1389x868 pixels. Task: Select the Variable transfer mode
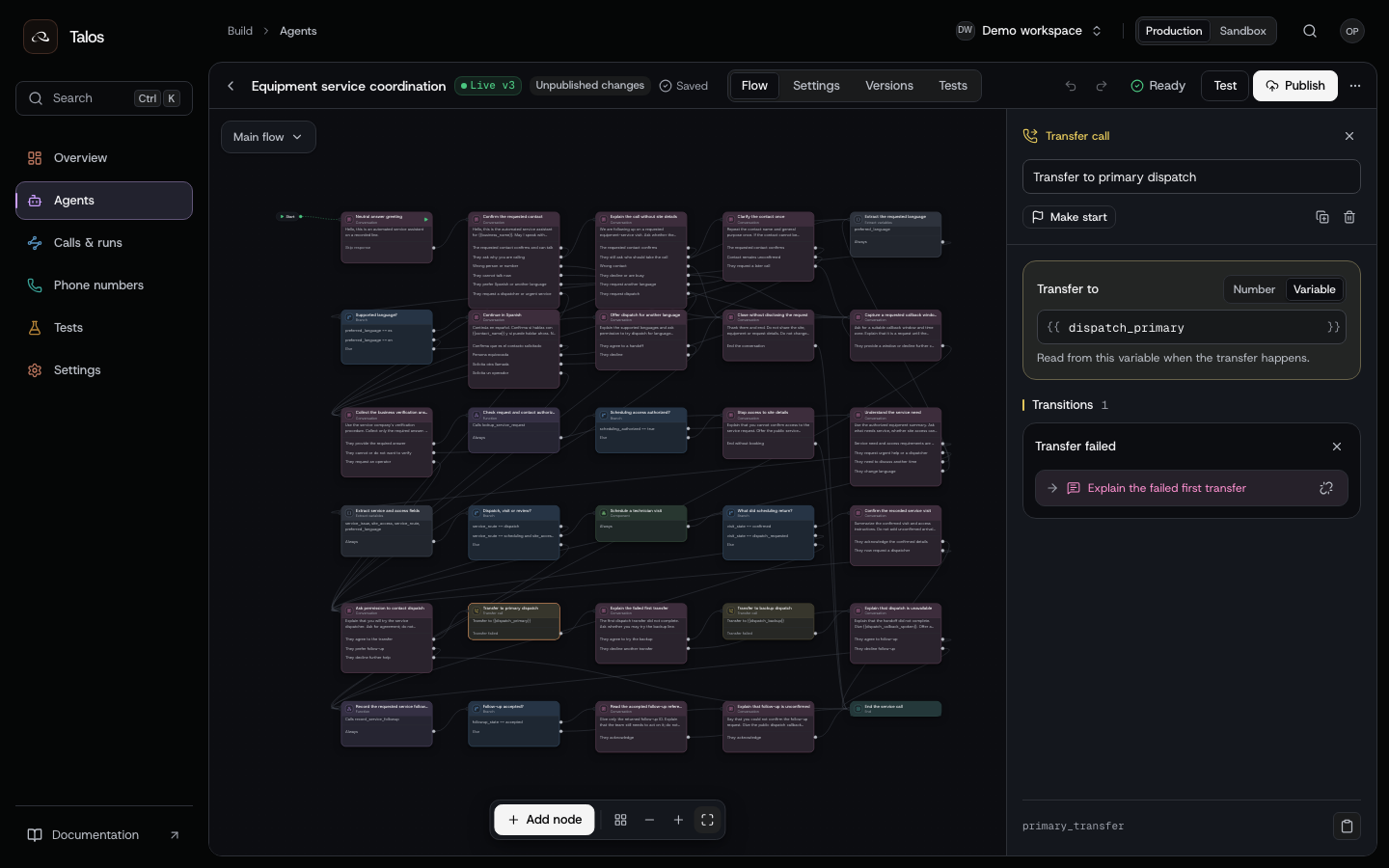tap(1314, 289)
